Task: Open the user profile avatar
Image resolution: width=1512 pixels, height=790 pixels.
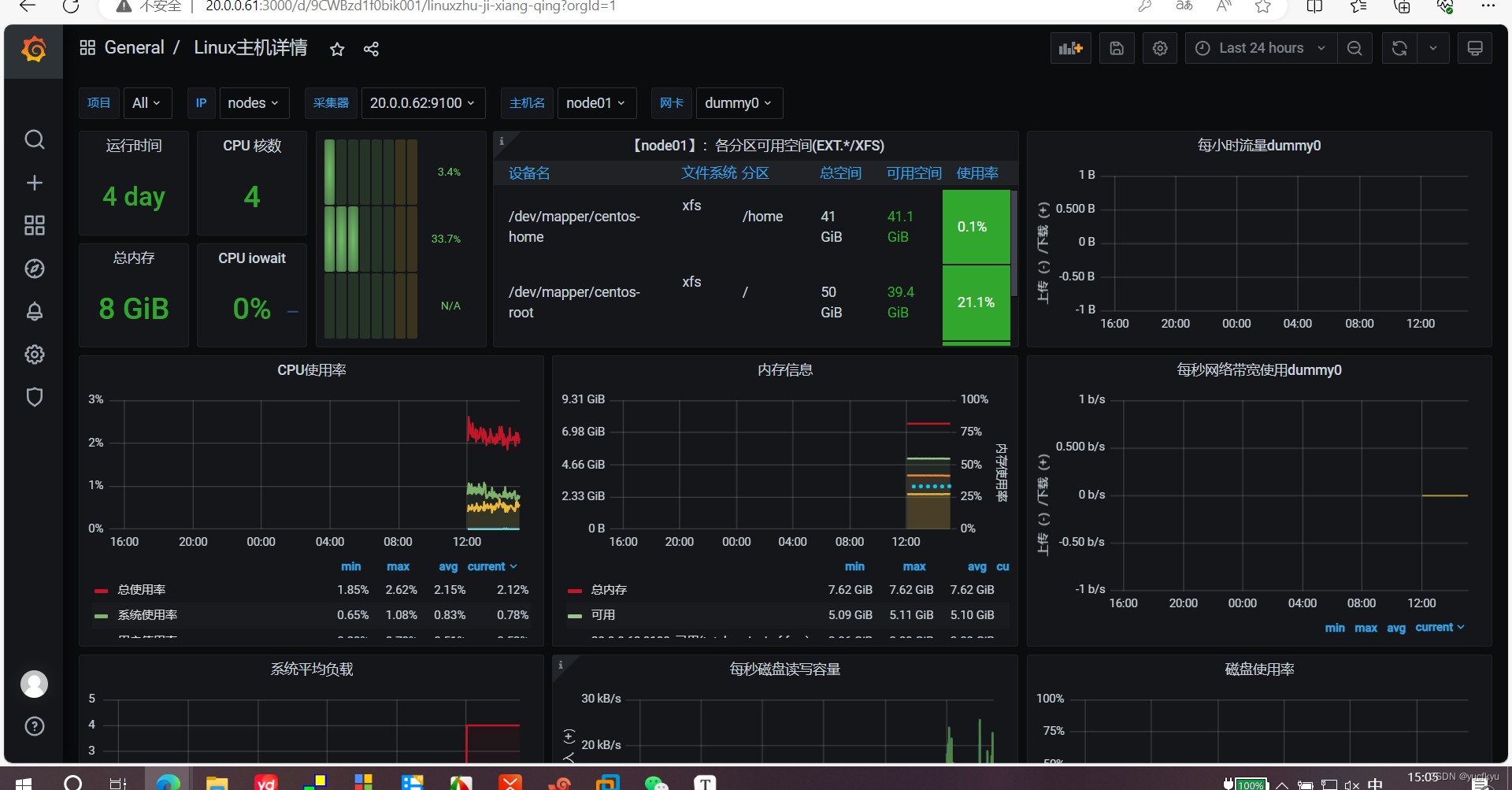Action: pos(34,684)
